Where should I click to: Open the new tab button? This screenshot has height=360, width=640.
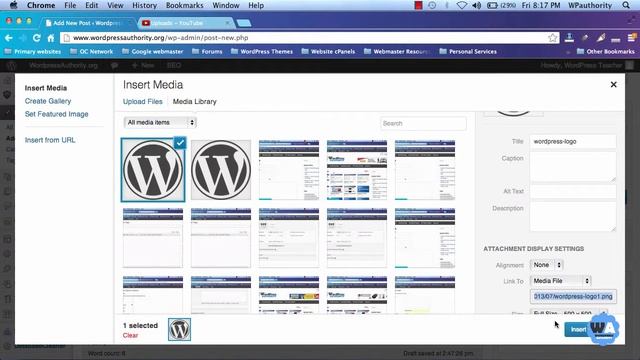click(244, 23)
